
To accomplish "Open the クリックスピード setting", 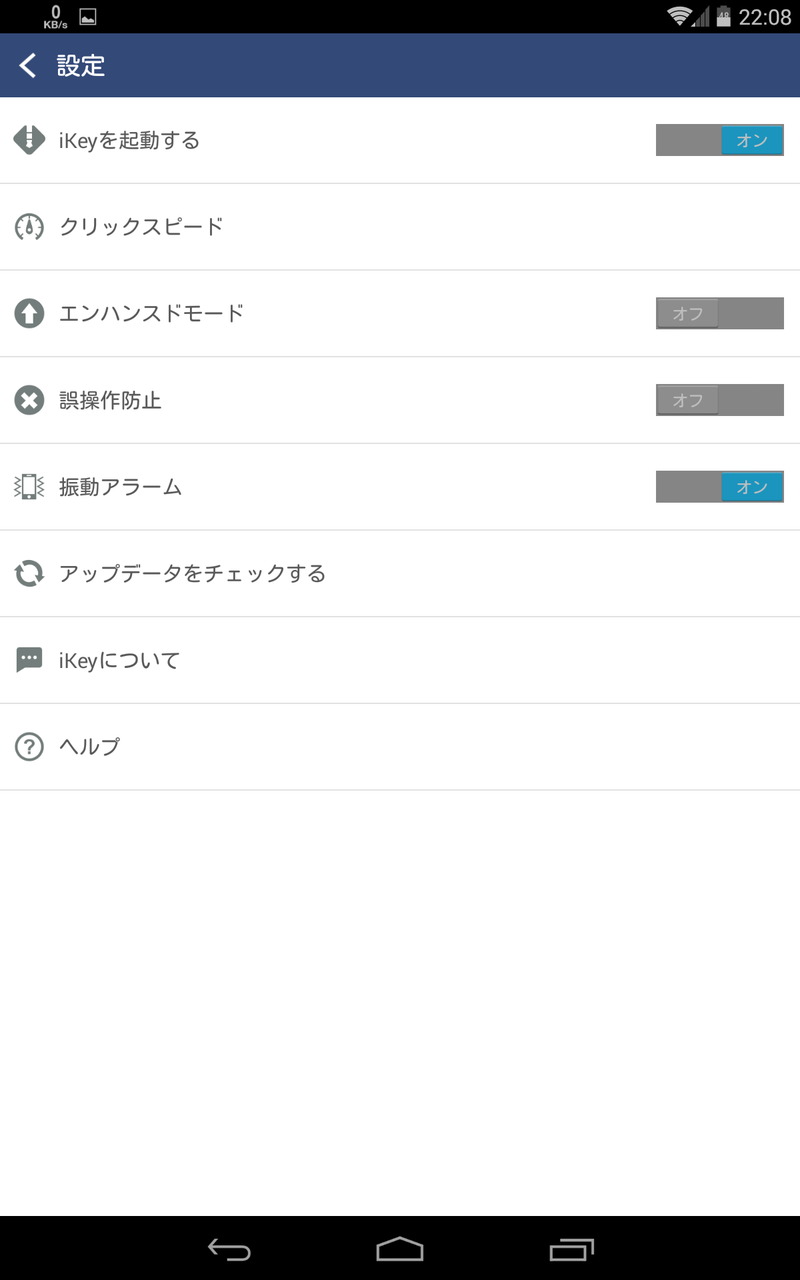I will [141, 227].
